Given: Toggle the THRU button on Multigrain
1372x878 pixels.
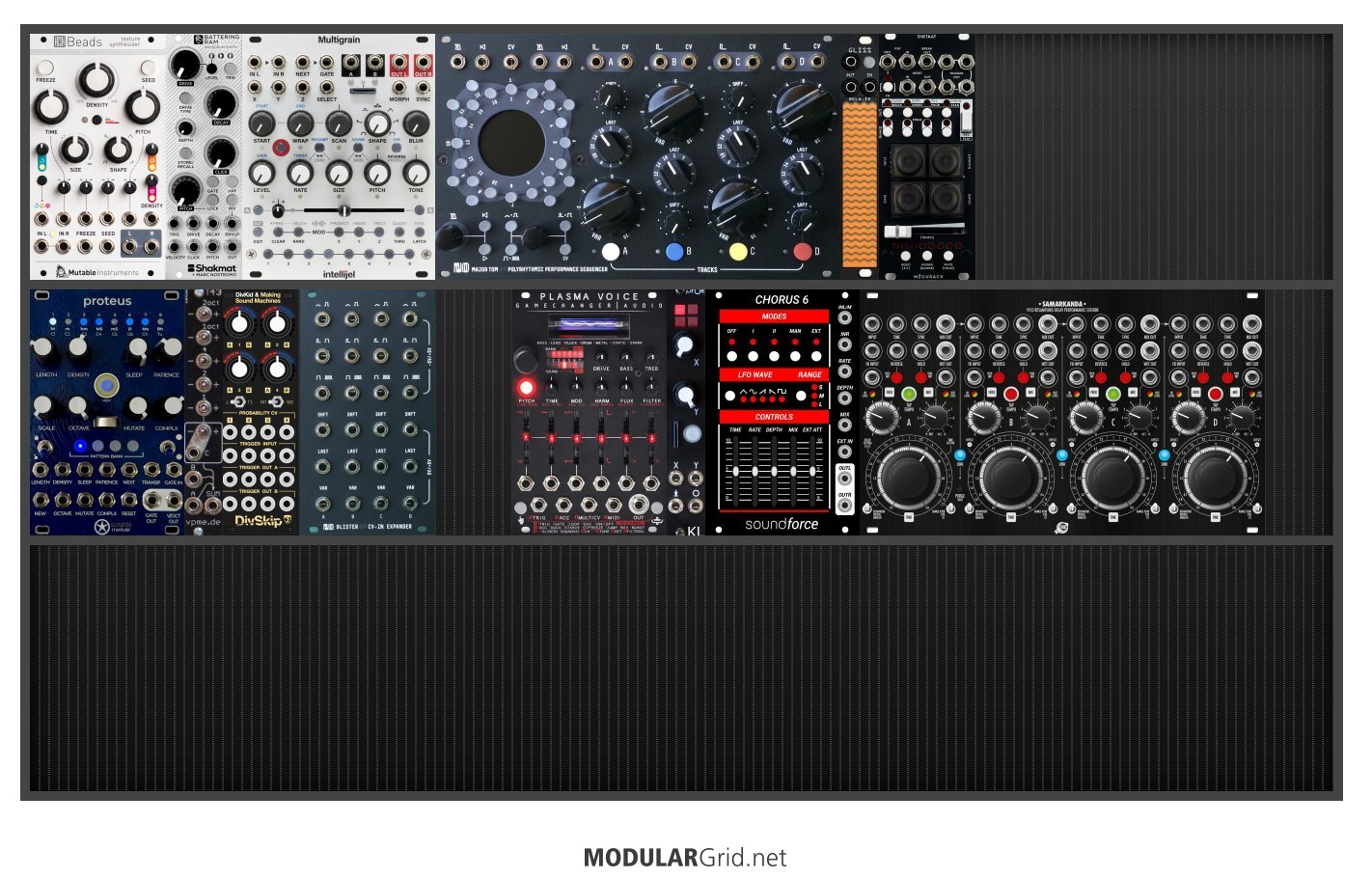Looking at the screenshot, I should (399, 233).
